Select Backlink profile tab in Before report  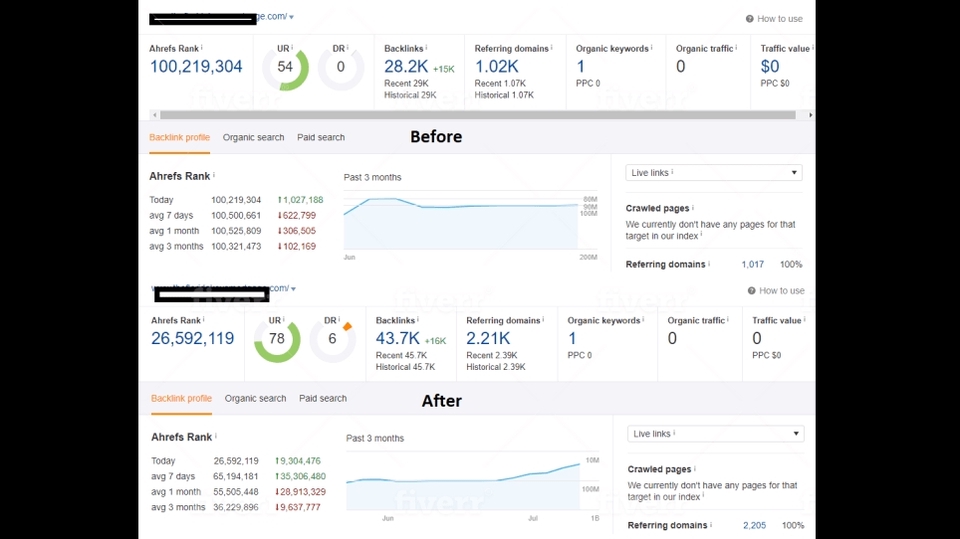point(179,138)
